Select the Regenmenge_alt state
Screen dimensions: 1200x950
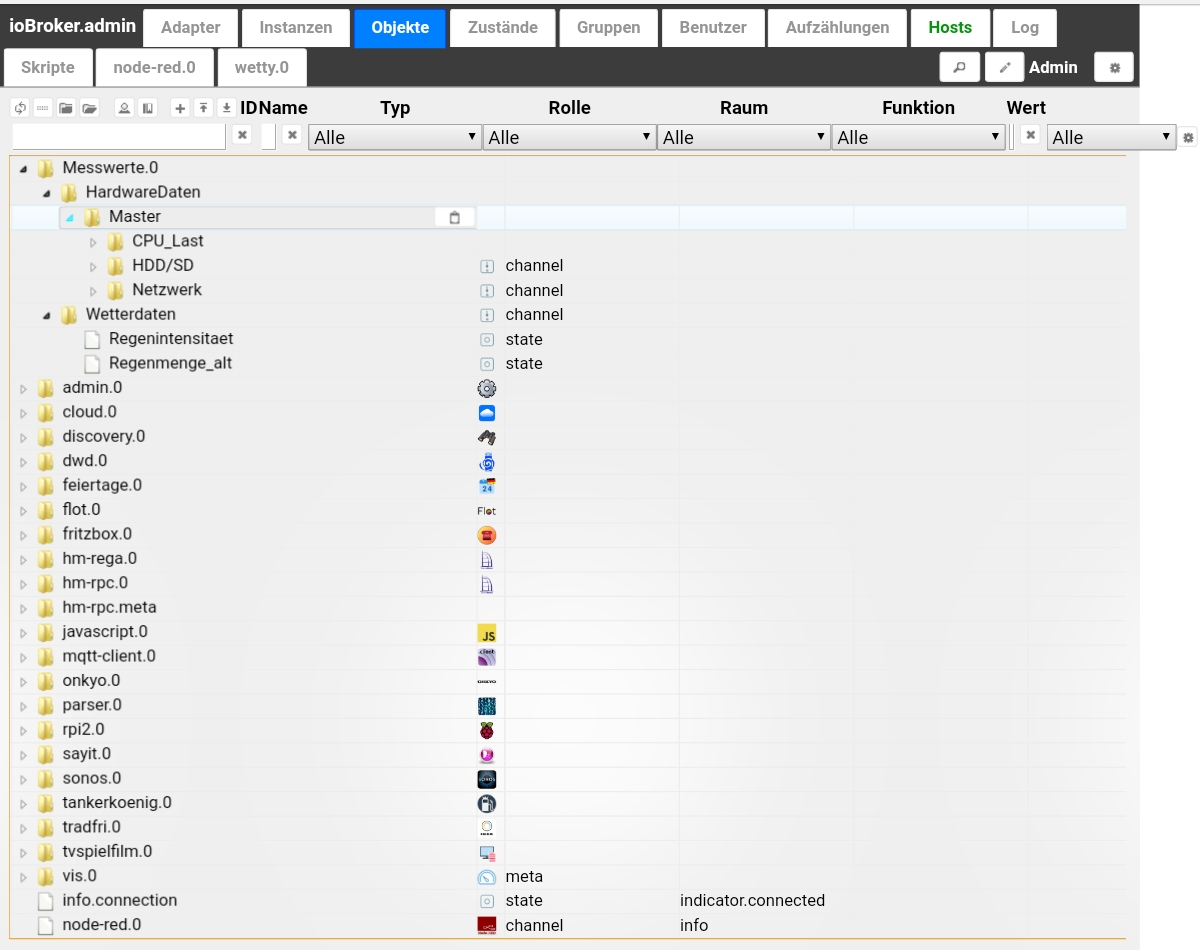point(170,364)
